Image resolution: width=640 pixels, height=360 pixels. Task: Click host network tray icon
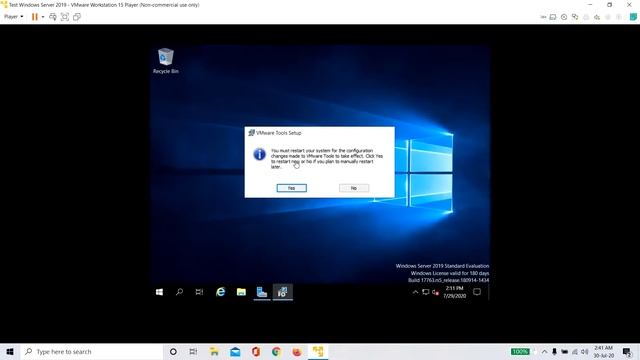[575, 351]
